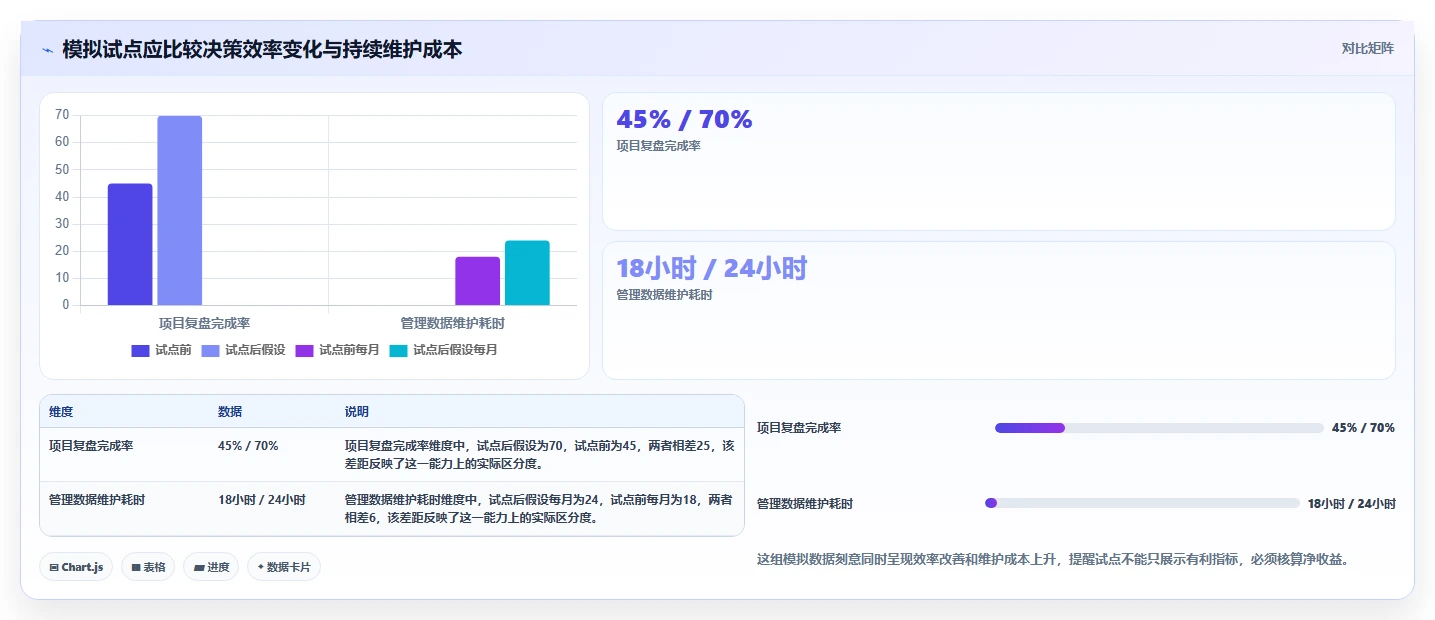Click the 项目复盘完成率 progress bar
The image size is (1435, 620).
coord(1159,428)
